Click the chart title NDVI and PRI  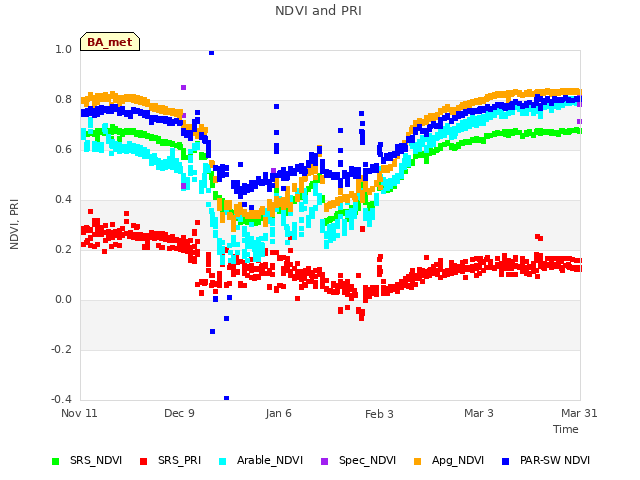318,11
